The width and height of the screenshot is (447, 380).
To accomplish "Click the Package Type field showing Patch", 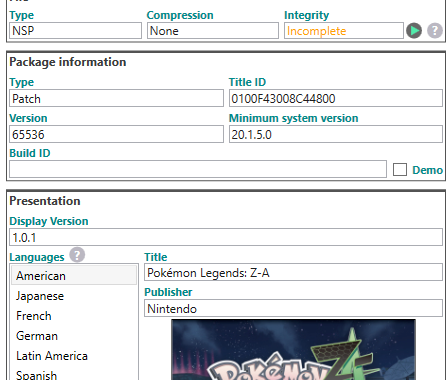I will coord(116,98).
